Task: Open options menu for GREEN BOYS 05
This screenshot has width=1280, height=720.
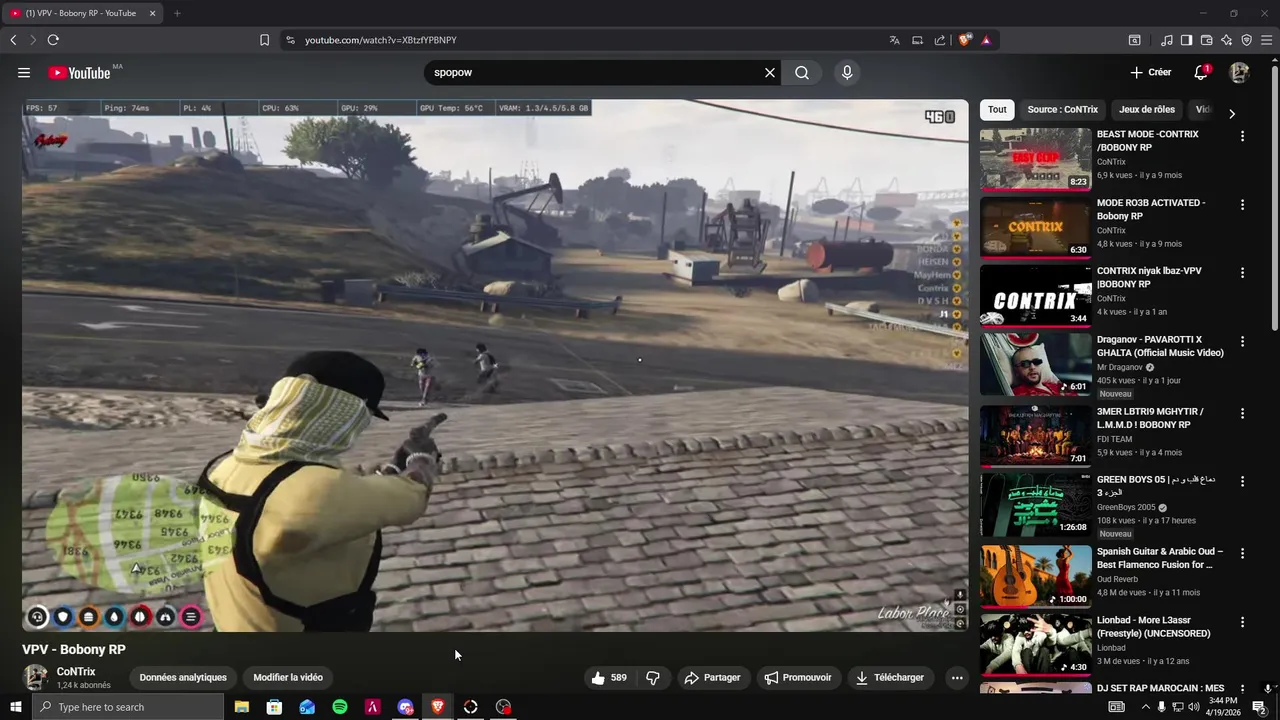Action: click(1243, 481)
